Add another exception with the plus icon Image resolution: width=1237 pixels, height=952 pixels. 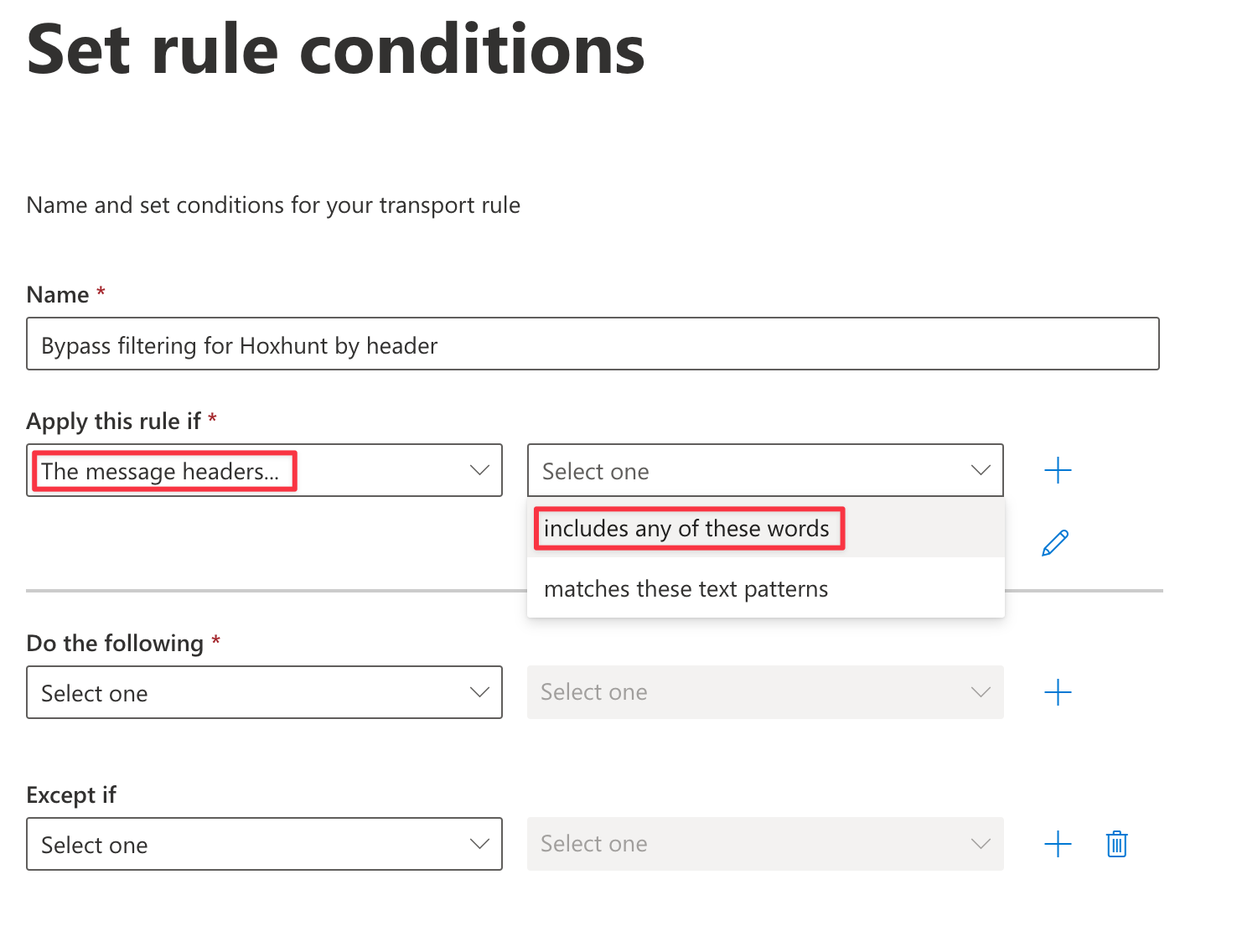1058,844
